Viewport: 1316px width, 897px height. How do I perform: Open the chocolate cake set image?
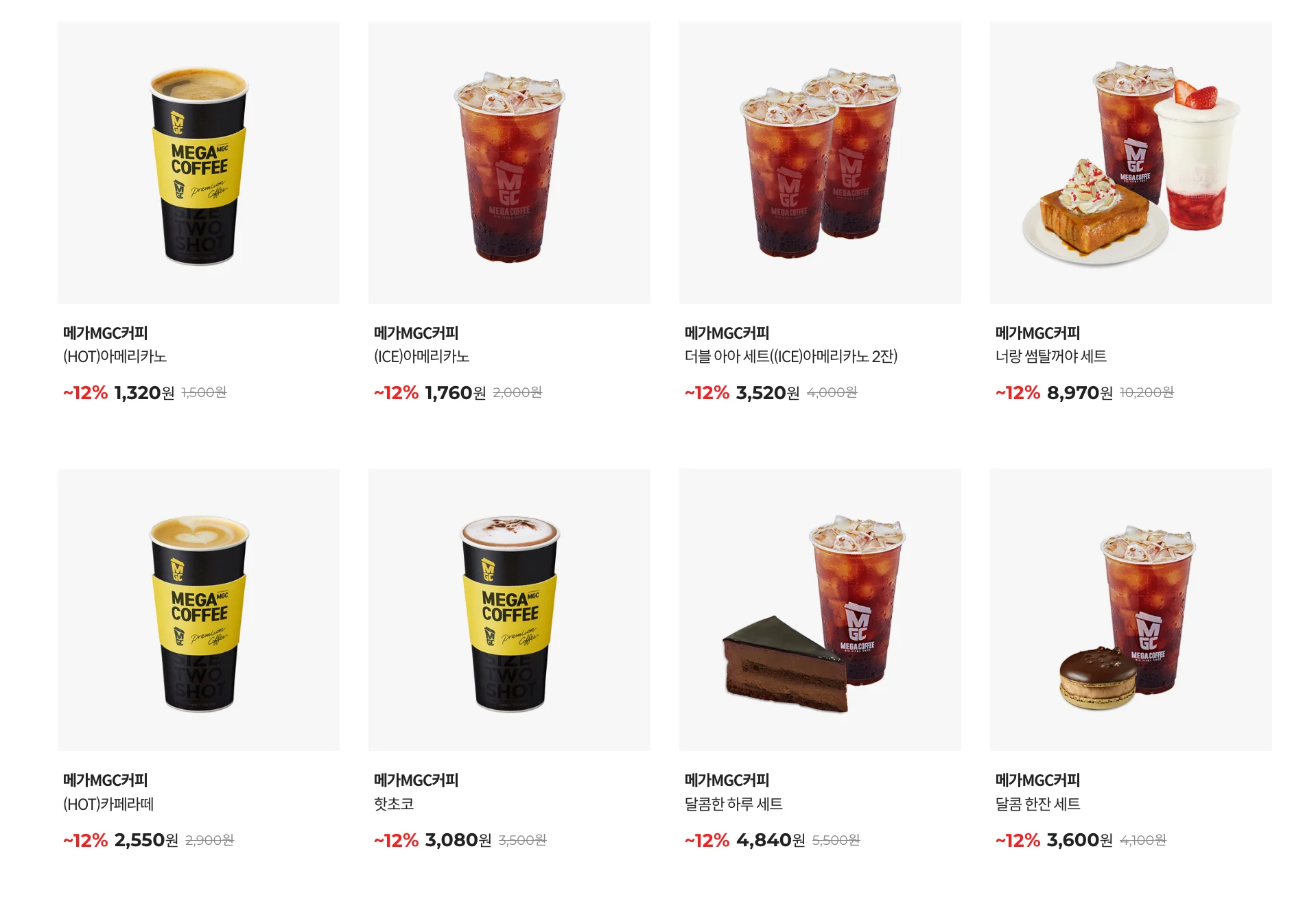click(x=820, y=610)
